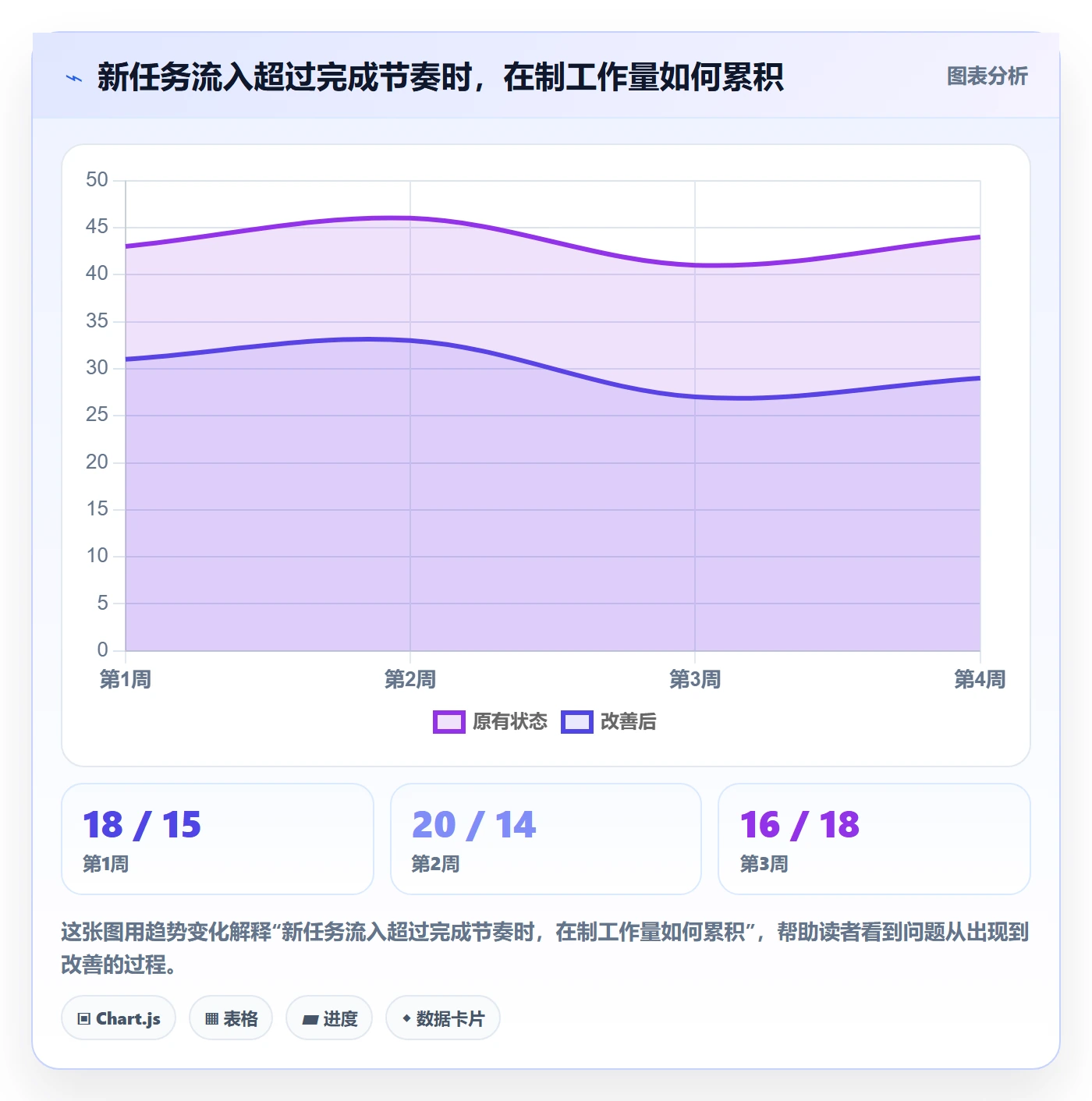Open the 18 / 15 第1周 data card
This screenshot has width=1092, height=1101.
click(218, 839)
